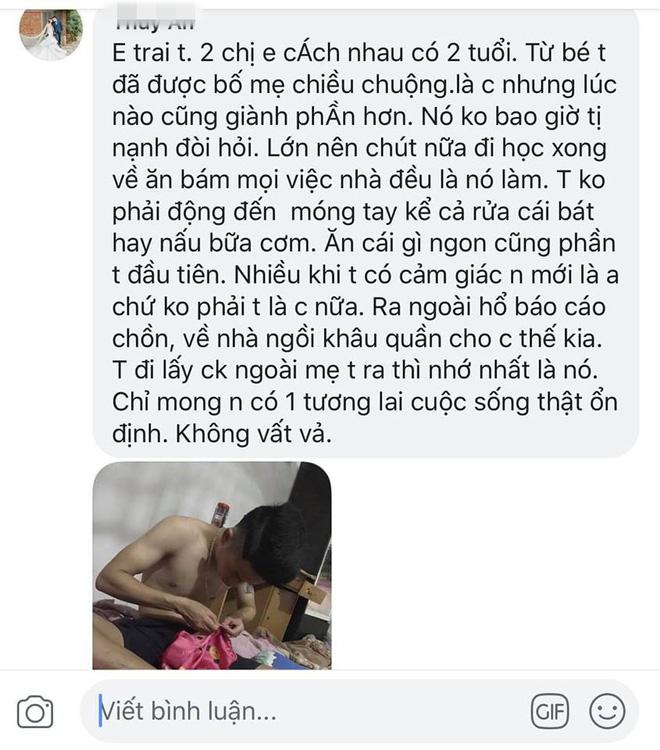Image resolution: width=660 pixels, height=750 pixels.
Task: Open the attached photo of shirtless man sewing
Action: tap(212, 565)
